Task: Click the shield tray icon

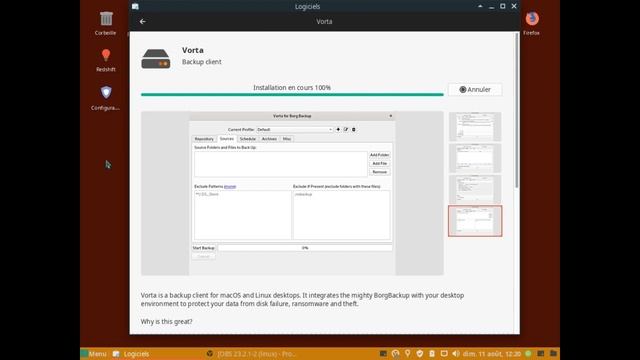Action: pyautogui.click(x=420, y=353)
